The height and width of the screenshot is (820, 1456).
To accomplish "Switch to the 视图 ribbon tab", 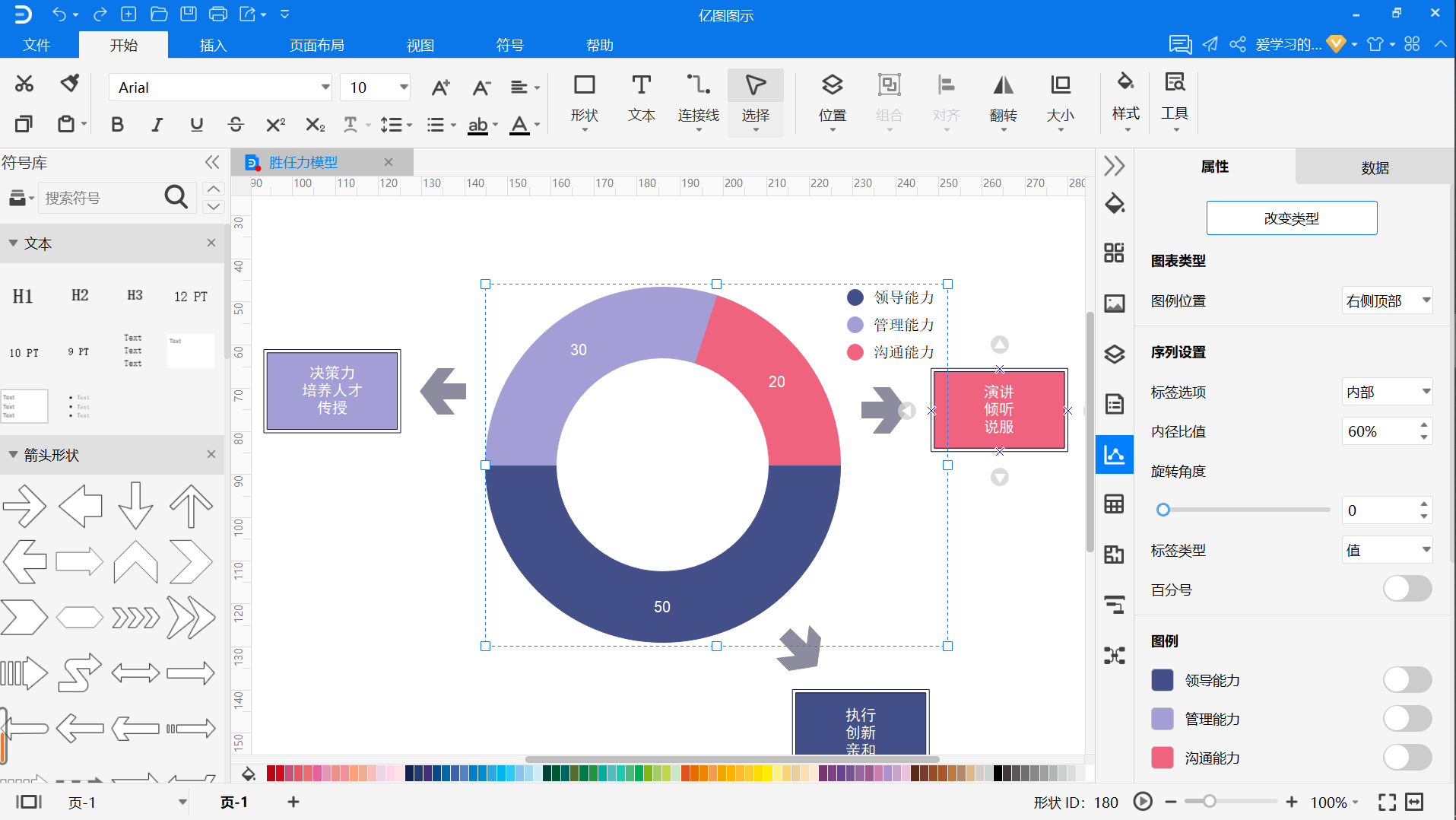I will point(420,45).
